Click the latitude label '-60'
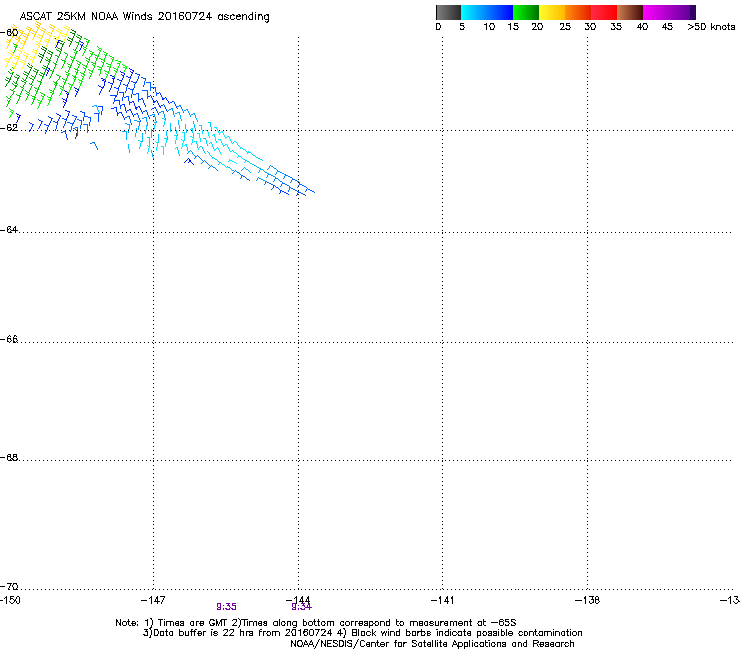Image resolution: width=740 pixels, height=650 pixels. click(x=9, y=33)
